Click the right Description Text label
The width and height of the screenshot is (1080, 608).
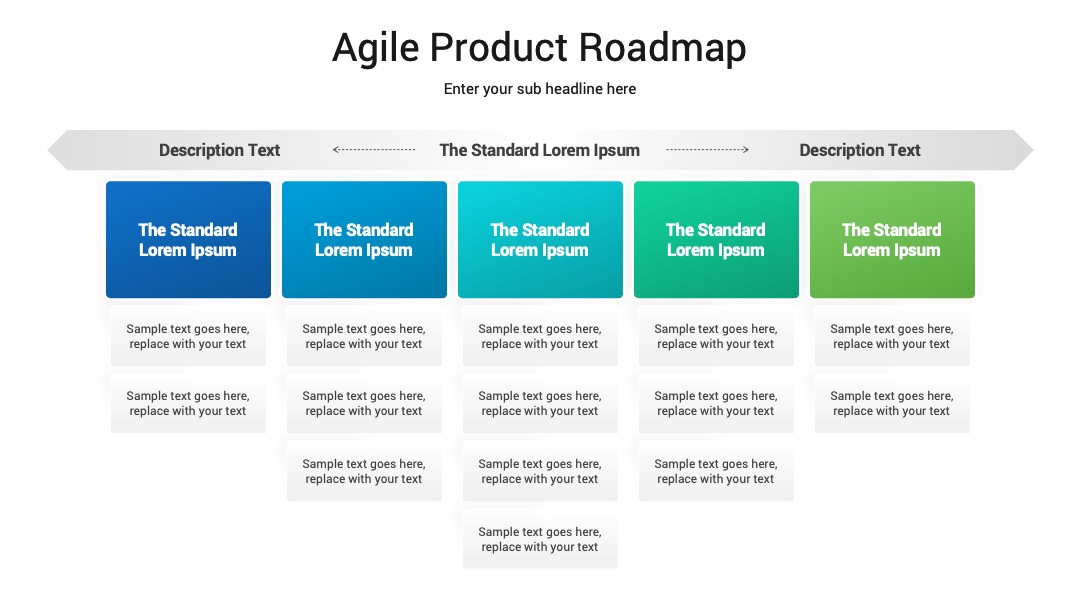[x=860, y=150]
